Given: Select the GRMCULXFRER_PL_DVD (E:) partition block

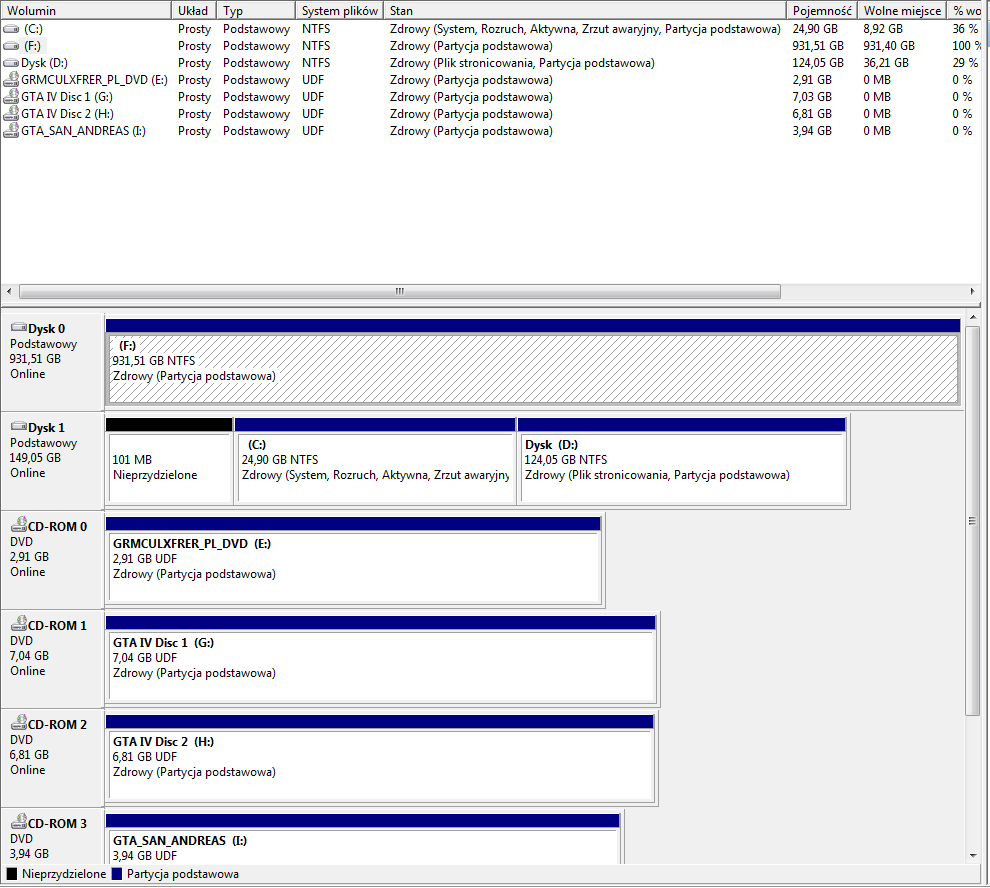Looking at the screenshot, I should tap(354, 560).
